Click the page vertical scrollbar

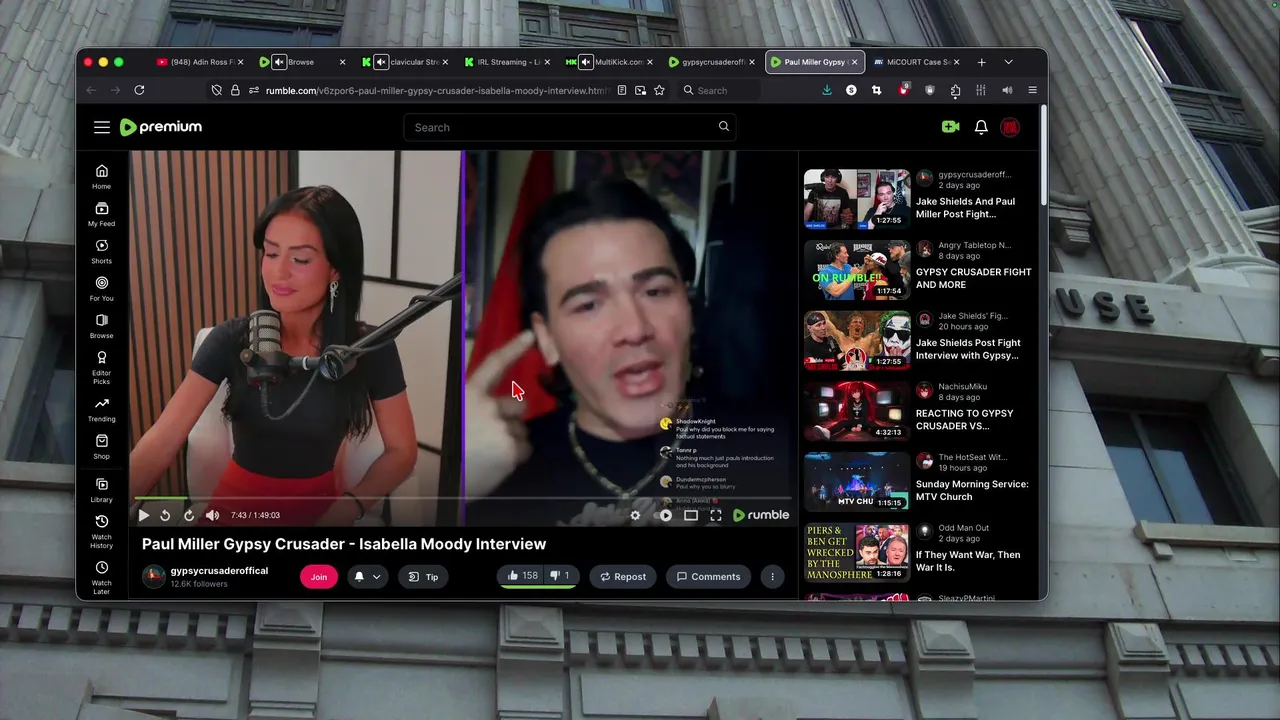tap(1042, 155)
